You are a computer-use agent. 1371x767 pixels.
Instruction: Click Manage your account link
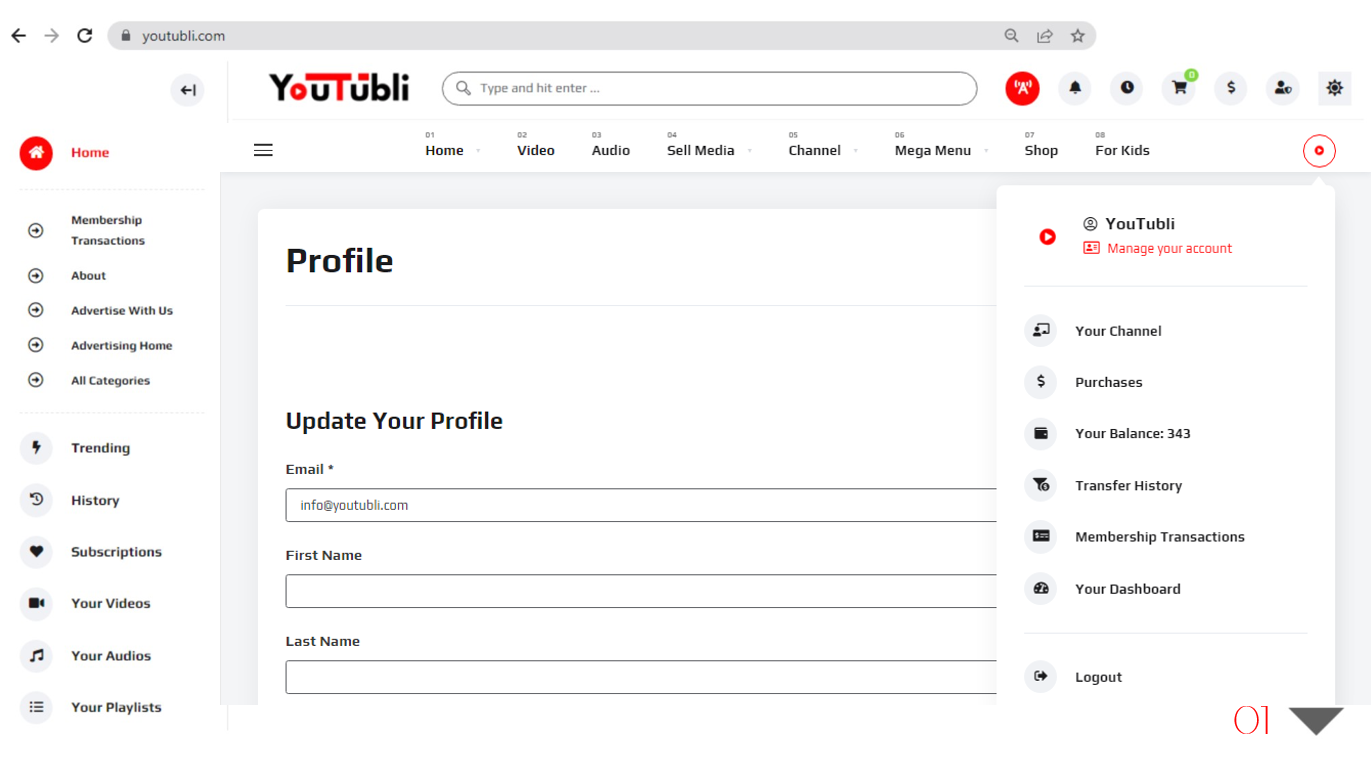1169,248
